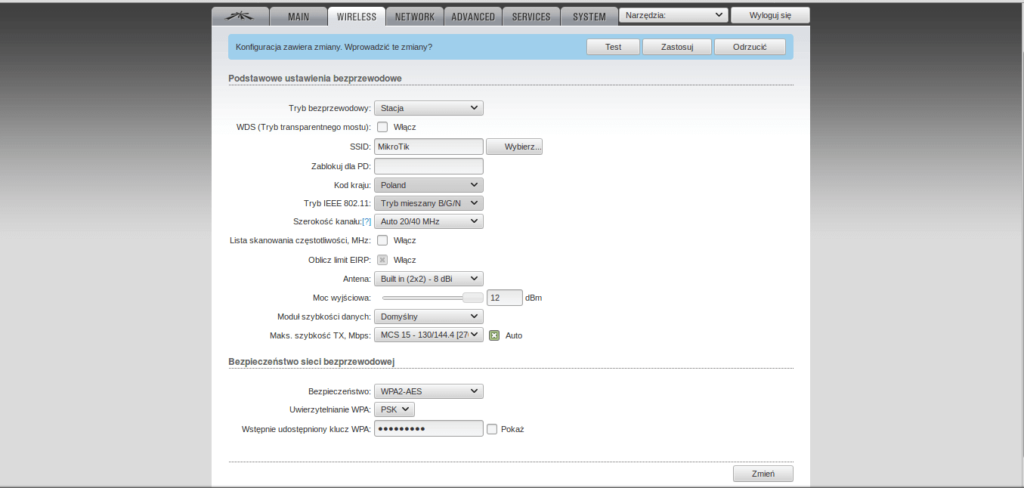
Task: Open the channel width [?] help link
Action: 367,221
